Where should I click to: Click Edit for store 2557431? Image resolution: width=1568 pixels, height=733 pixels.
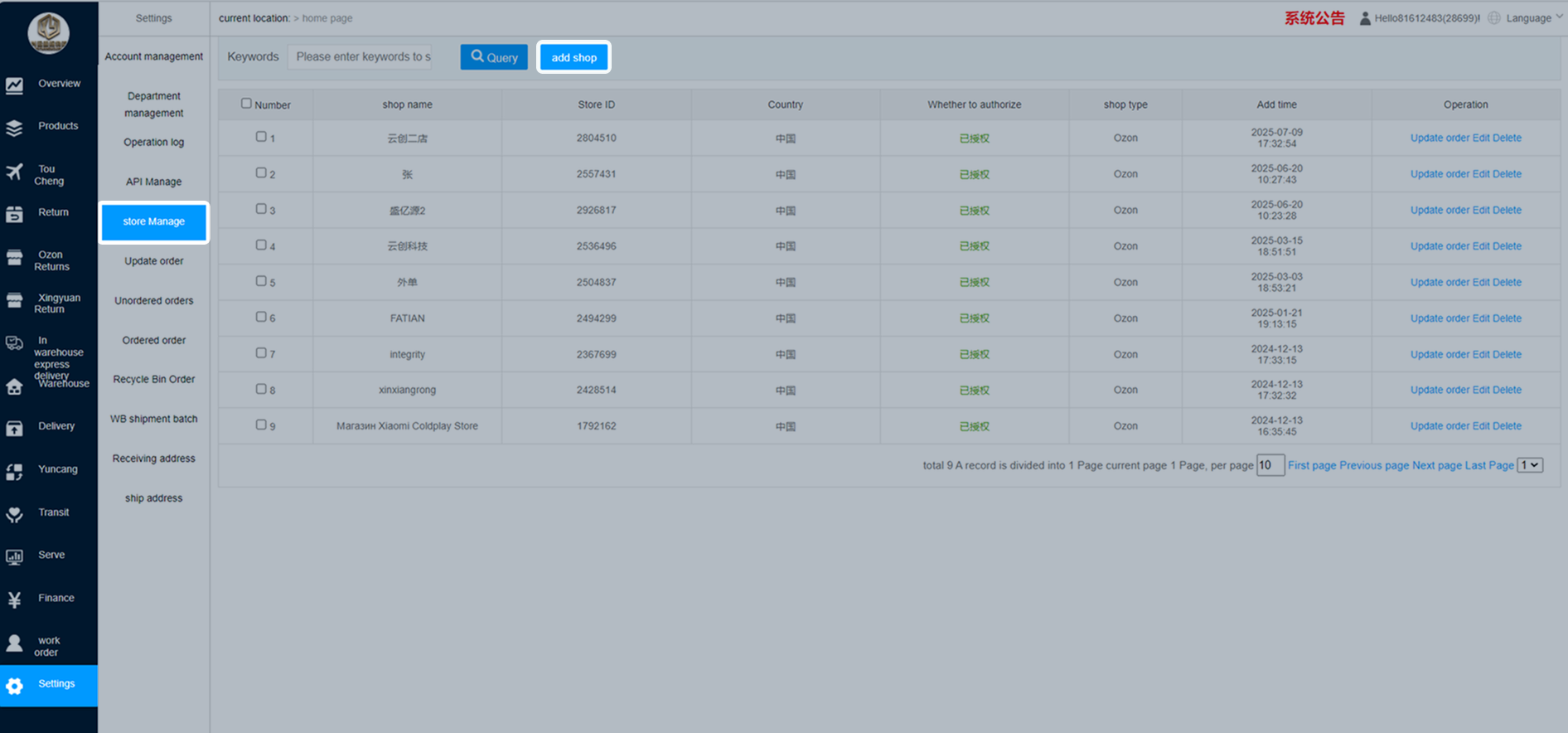click(x=1480, y=174)
